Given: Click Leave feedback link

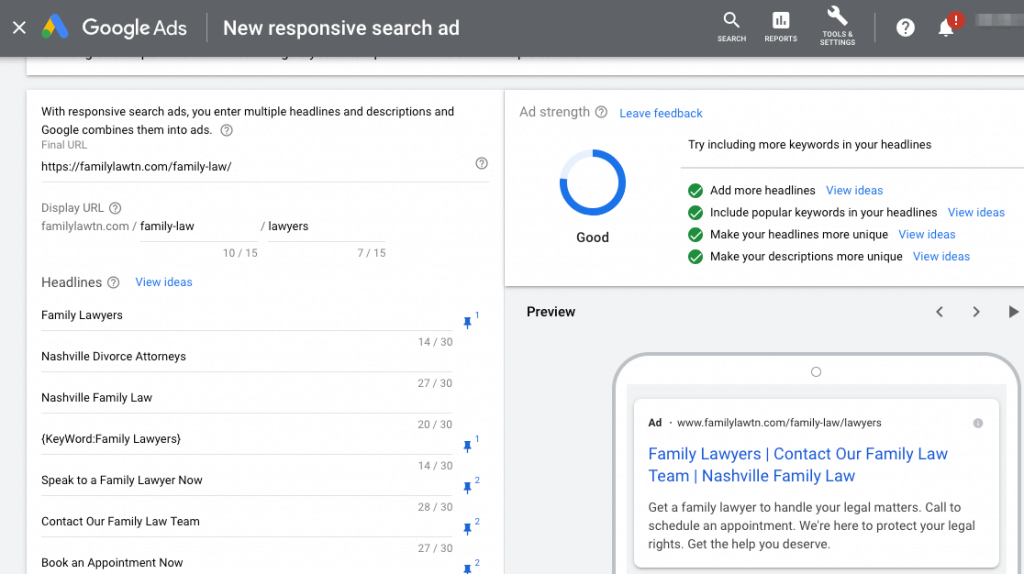Looking at the screenshot, I should [x=661, y=113].
